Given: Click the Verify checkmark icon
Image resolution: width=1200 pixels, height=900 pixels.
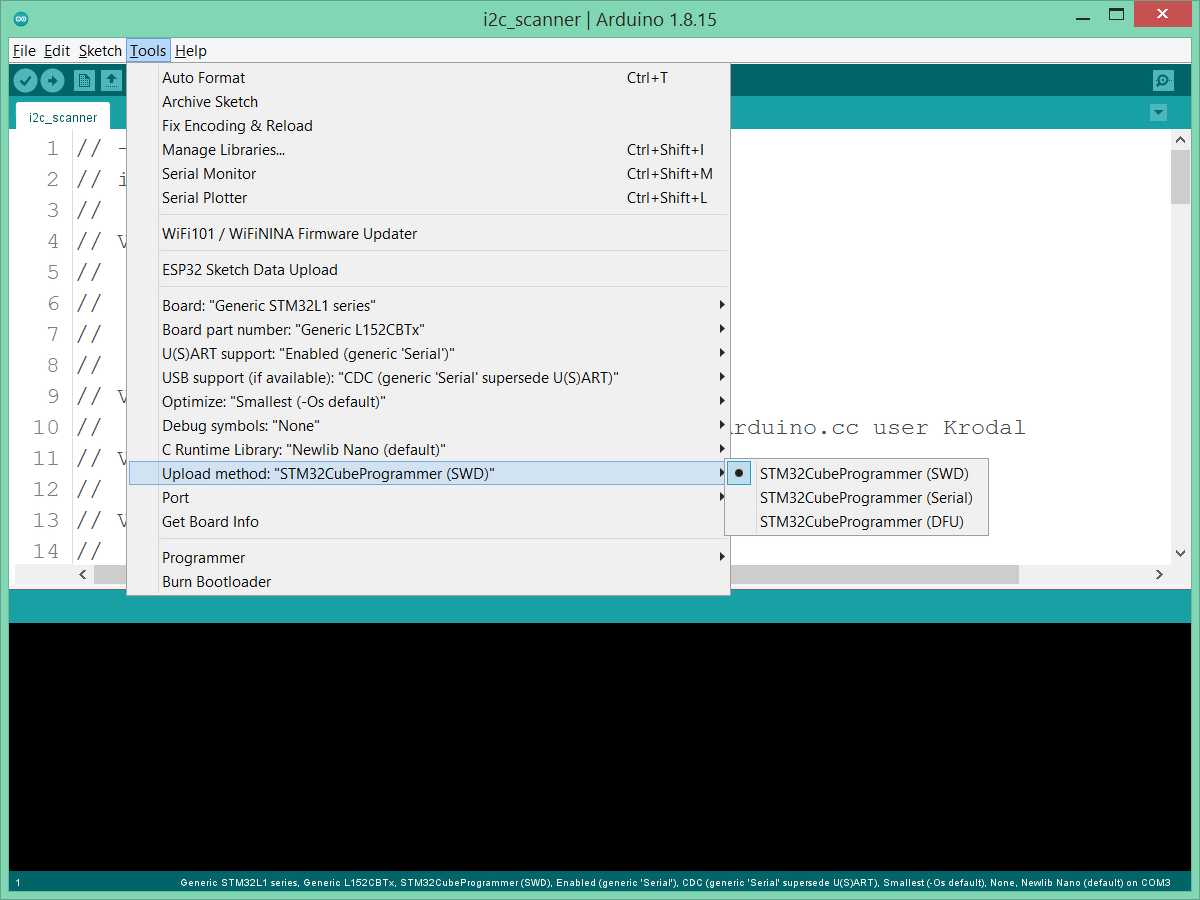Looking at the screenshot, I should [25, 81].
